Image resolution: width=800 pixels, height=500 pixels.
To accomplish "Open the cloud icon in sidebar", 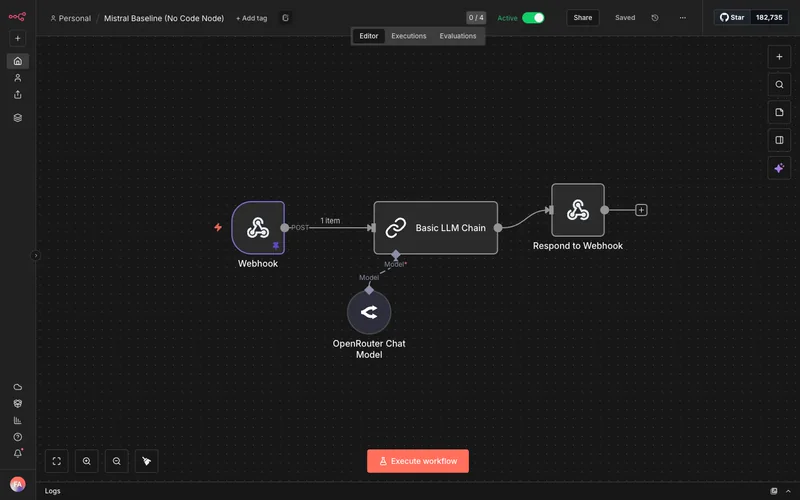I will pyautogui.click(x=18, y=387).
